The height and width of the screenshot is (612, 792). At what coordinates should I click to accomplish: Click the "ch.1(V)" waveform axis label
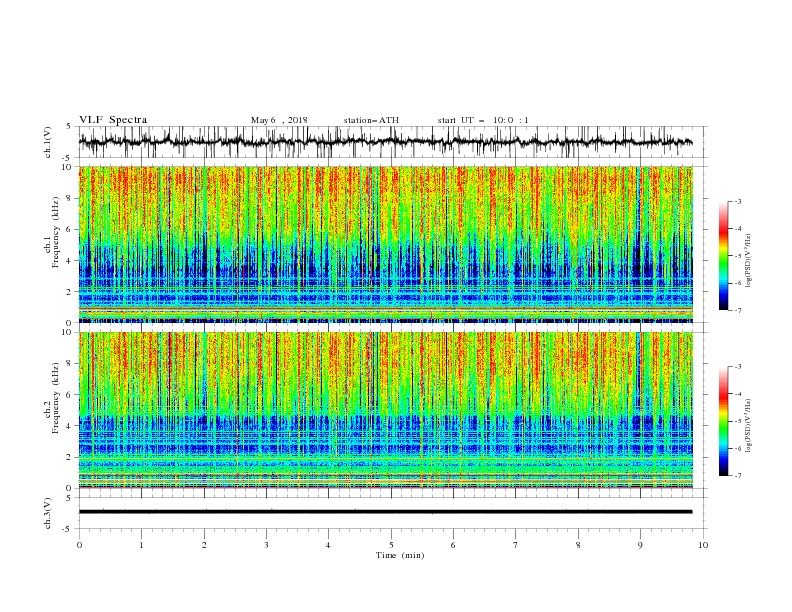48,142
